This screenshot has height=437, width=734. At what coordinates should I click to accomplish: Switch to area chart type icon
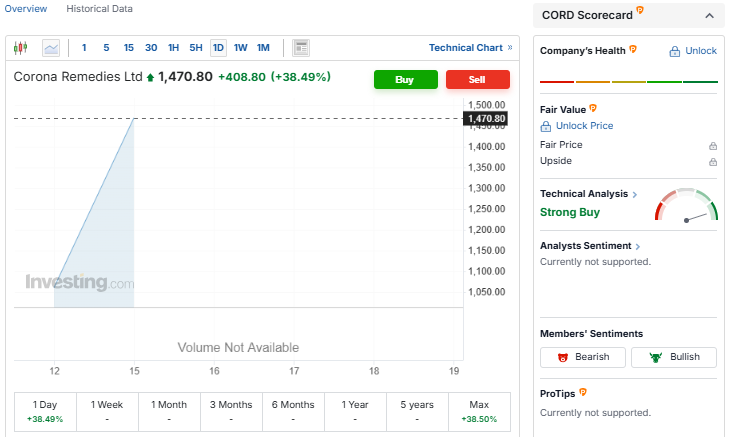pyautogui.click(x=51, y=48)
